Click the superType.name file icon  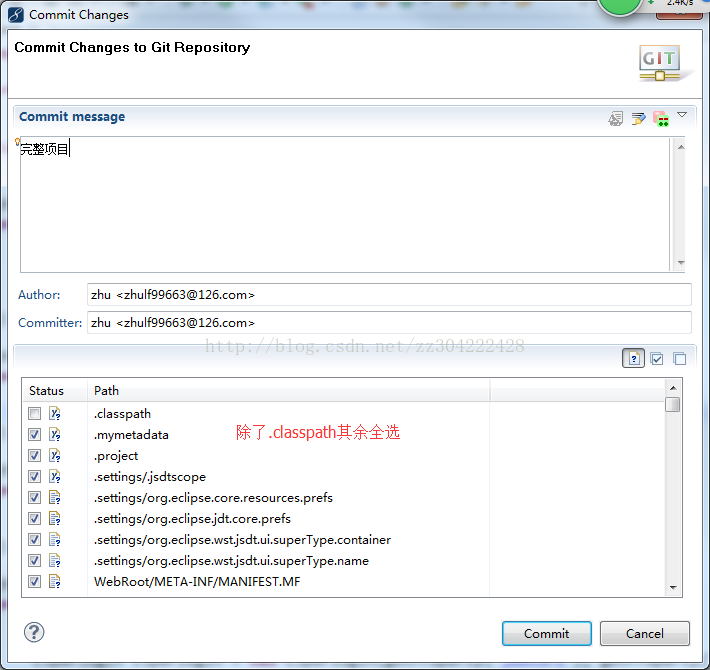pyautogui.click(x=55, y=560)
